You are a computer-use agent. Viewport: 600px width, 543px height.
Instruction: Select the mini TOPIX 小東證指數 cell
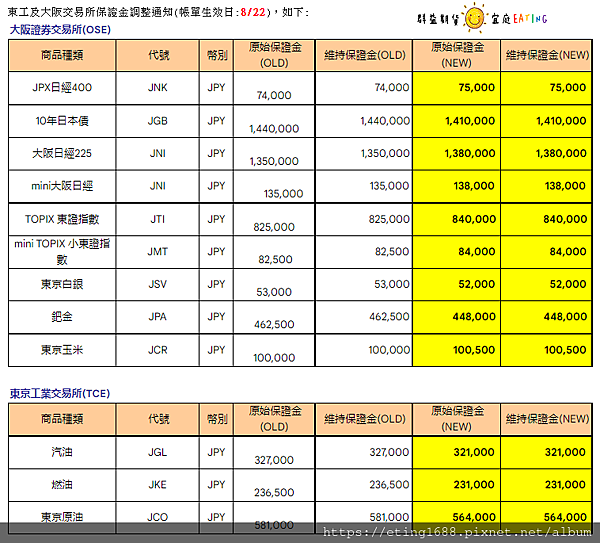pos(62,251)
